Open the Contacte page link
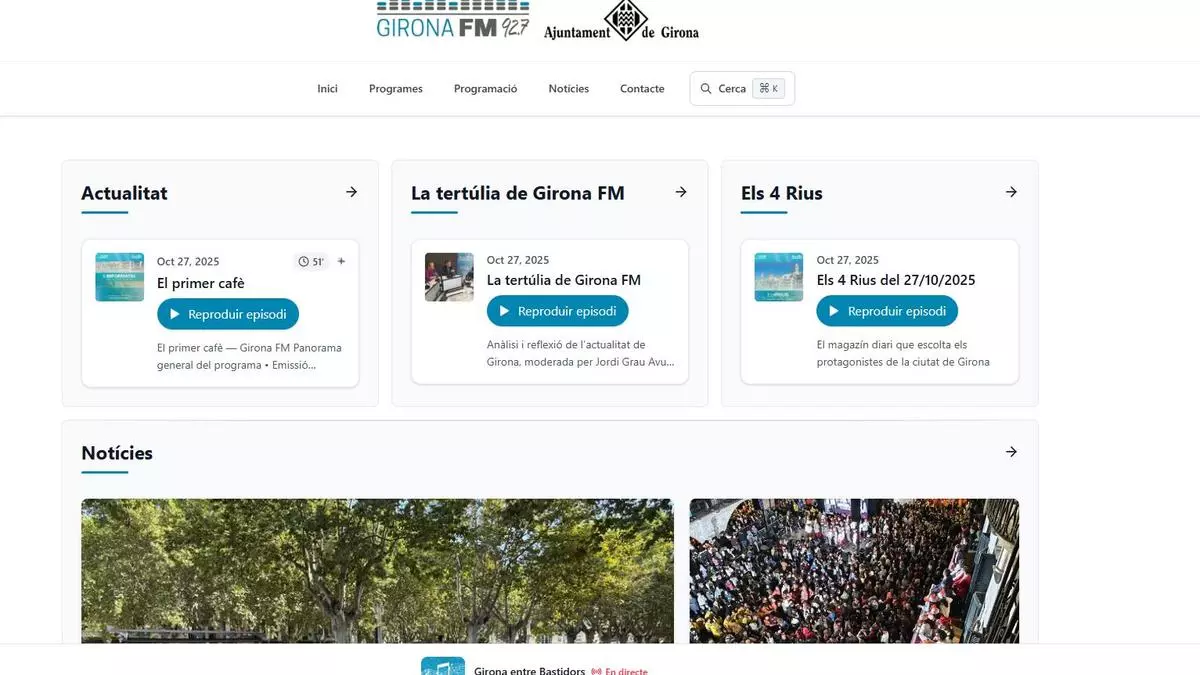Screen dimensions: 1200x675 [x=642, y=89]
